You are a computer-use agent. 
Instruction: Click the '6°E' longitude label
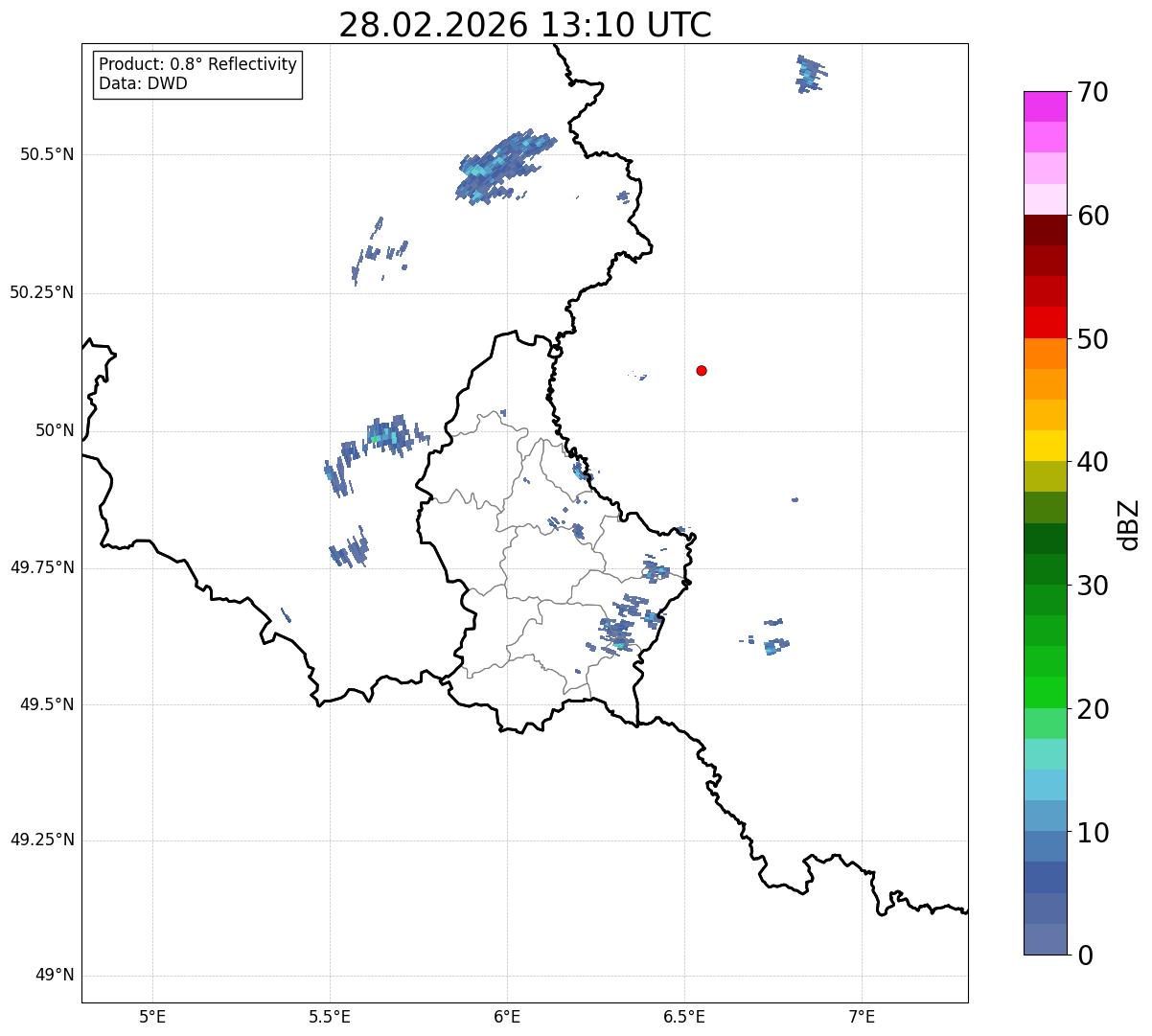click(x=507, y=1016)
